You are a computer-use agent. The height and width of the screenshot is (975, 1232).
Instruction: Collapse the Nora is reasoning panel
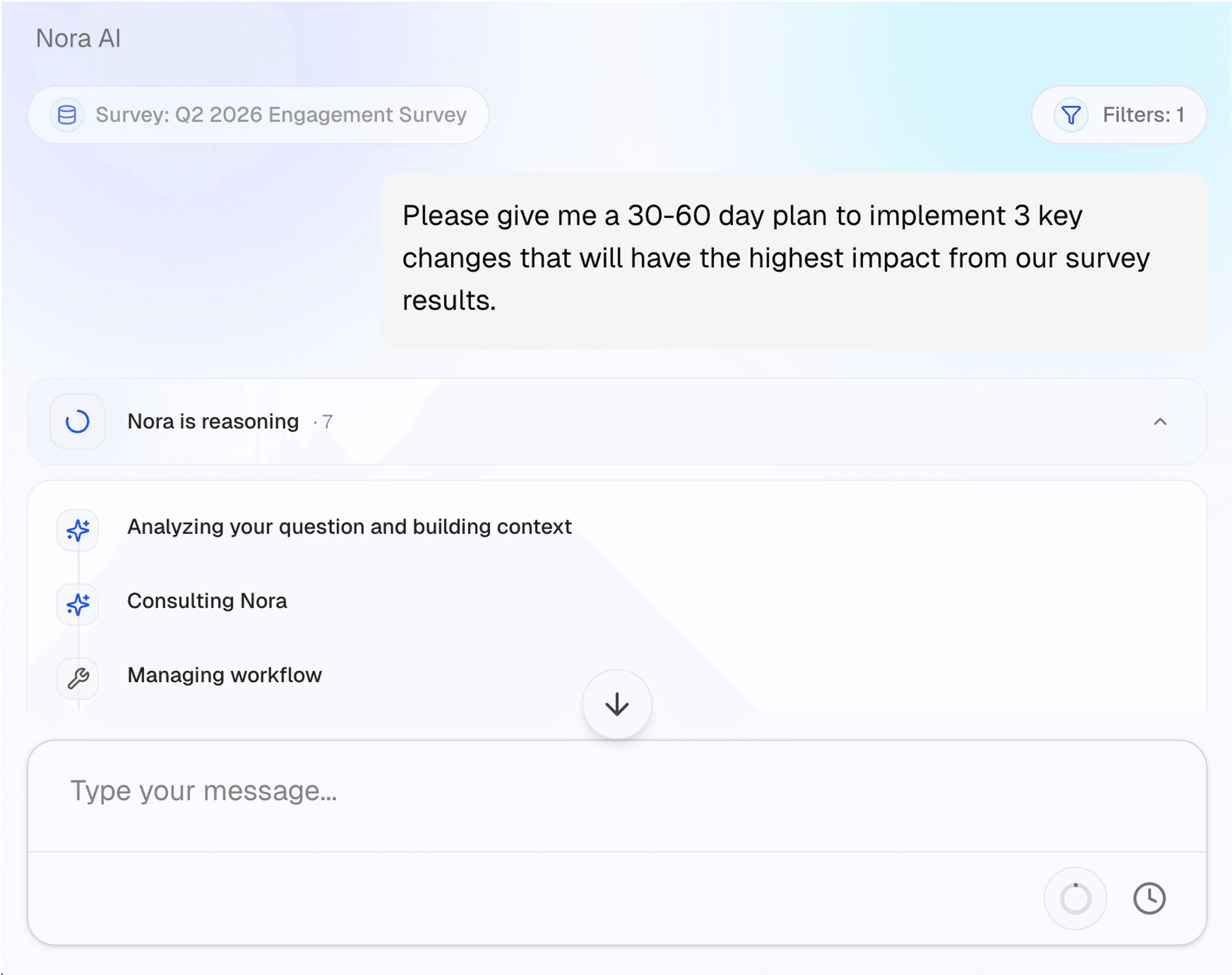click(1160, 422)
